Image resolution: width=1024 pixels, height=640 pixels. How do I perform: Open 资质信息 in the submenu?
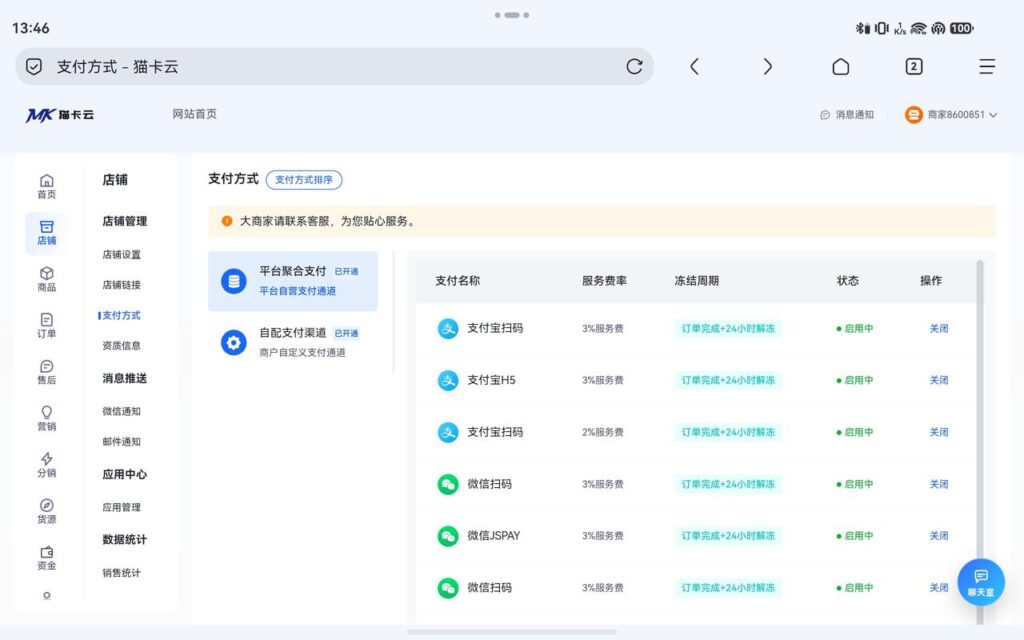click(121, 345)
